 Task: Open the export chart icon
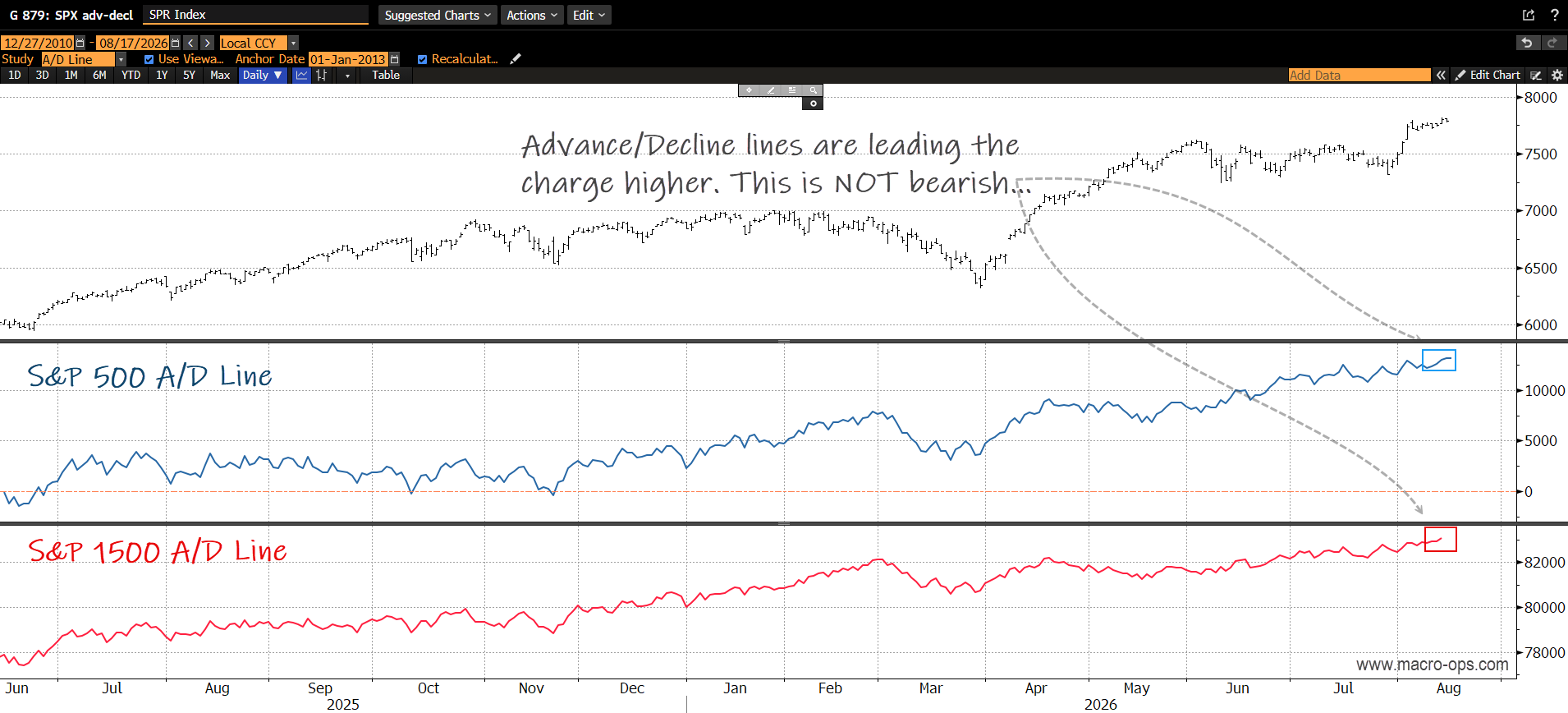coord(1529,15)
